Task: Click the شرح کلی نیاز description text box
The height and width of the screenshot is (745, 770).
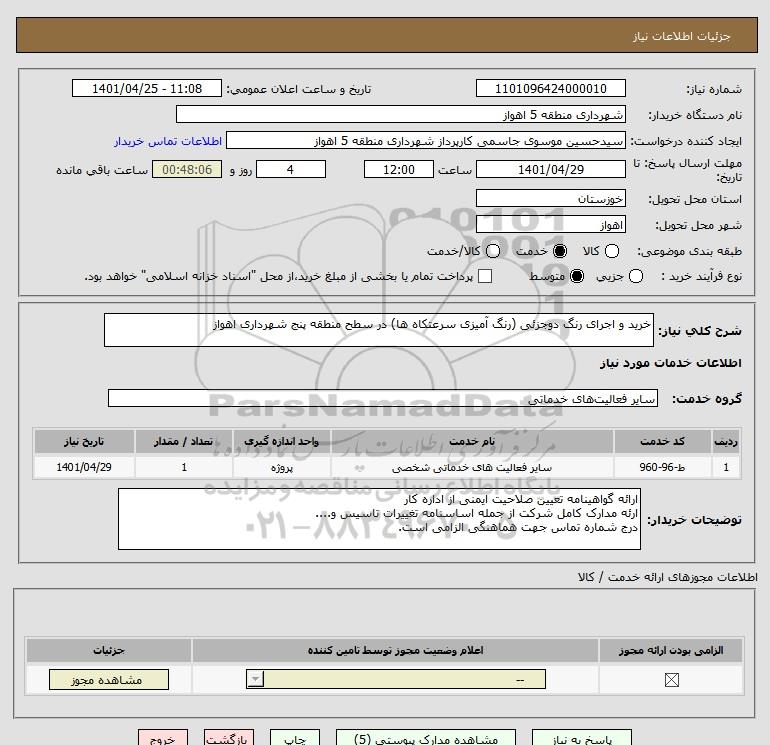Action: click(x=379, y=330)
